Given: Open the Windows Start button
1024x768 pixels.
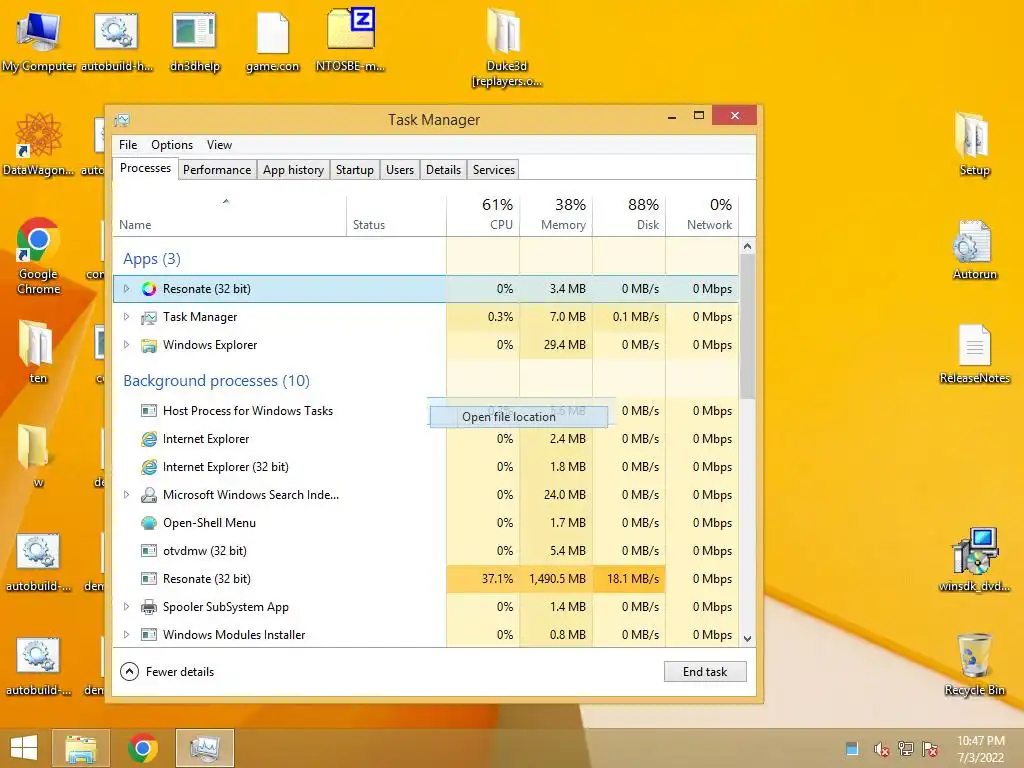Looking at the screenshot, I should (x=24, y=748).
